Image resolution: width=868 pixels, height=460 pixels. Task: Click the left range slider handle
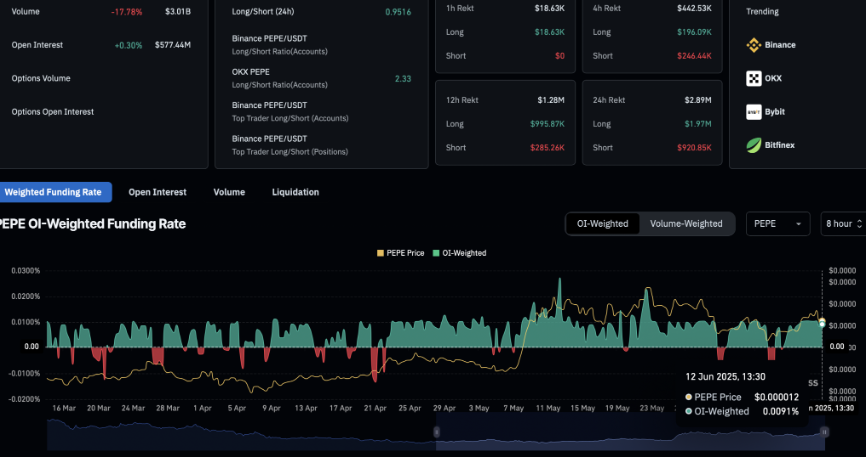click(x=436, y=432)
